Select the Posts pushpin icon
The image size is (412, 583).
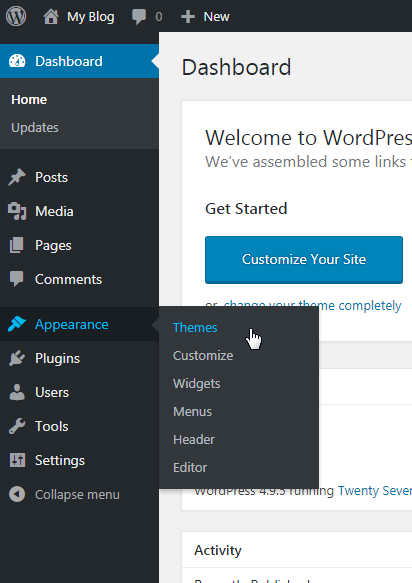[x=17, y=177]
